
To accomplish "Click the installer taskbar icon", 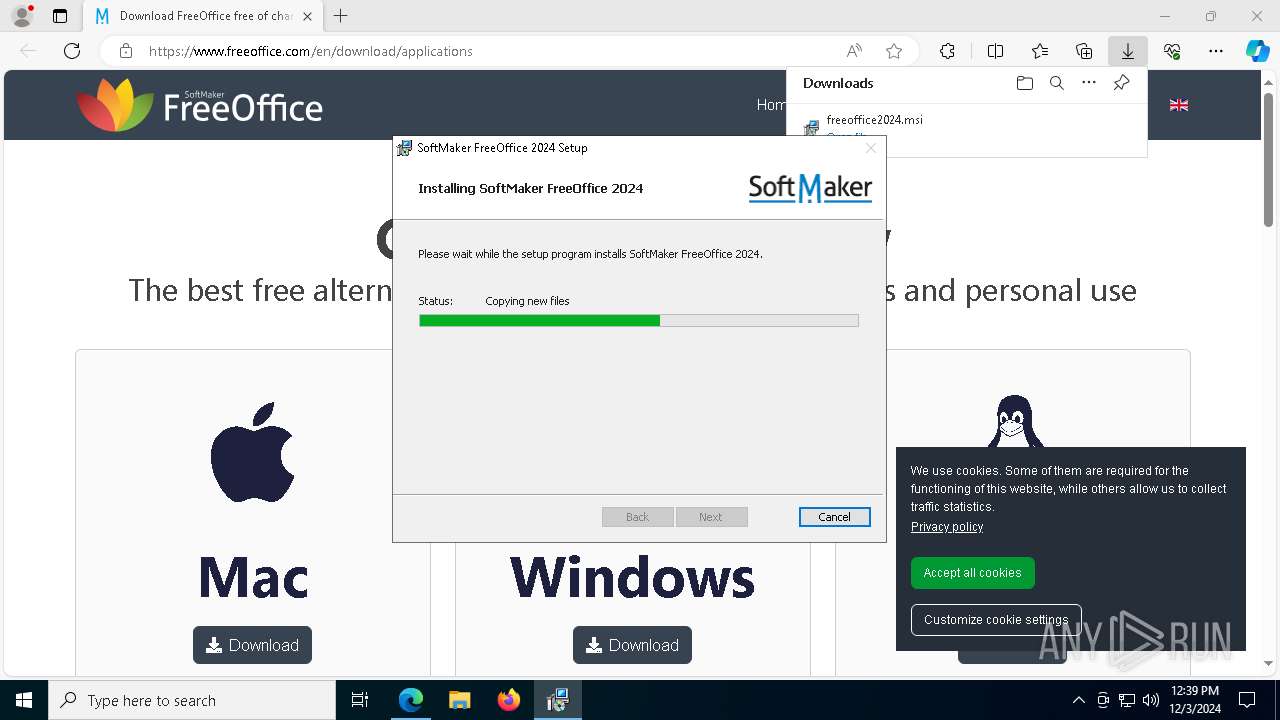I will click(x=557, y=700).
